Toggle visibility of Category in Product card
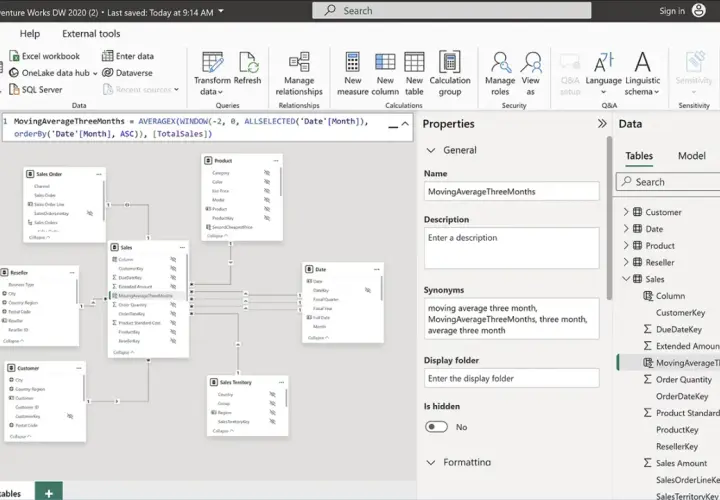The height and width of the screenshot is (500, 720). 267,173
